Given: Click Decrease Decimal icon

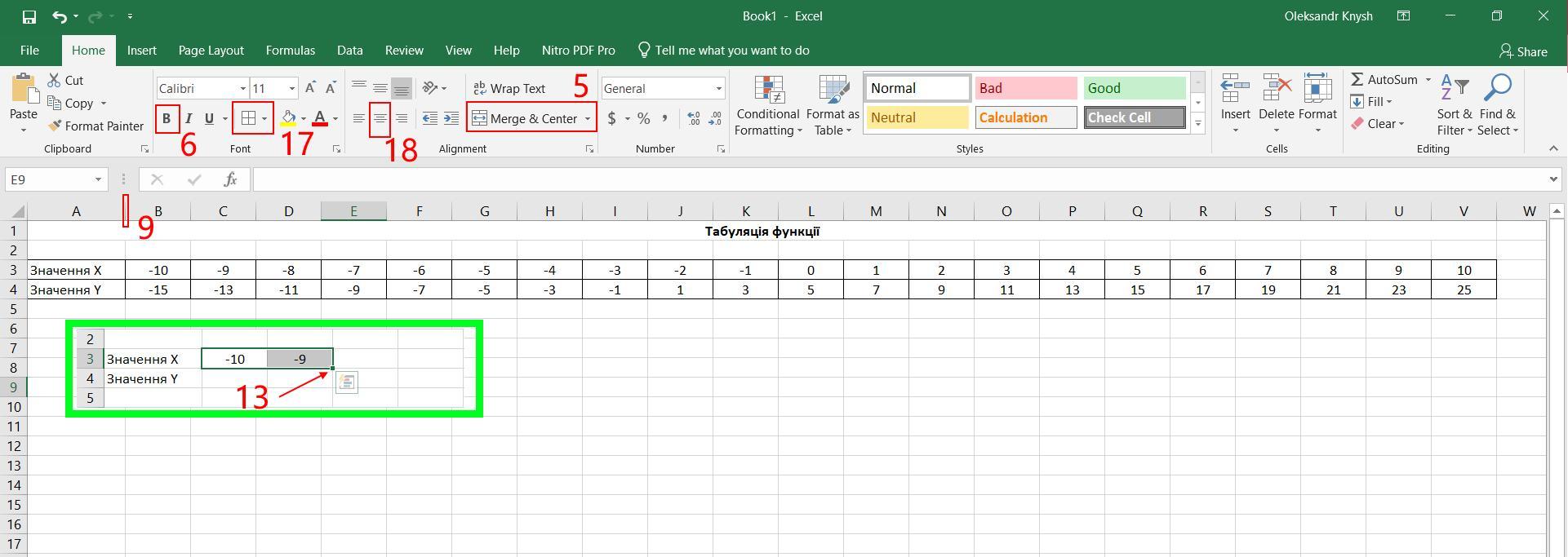Looking at the screenshot, I should 716,118.
